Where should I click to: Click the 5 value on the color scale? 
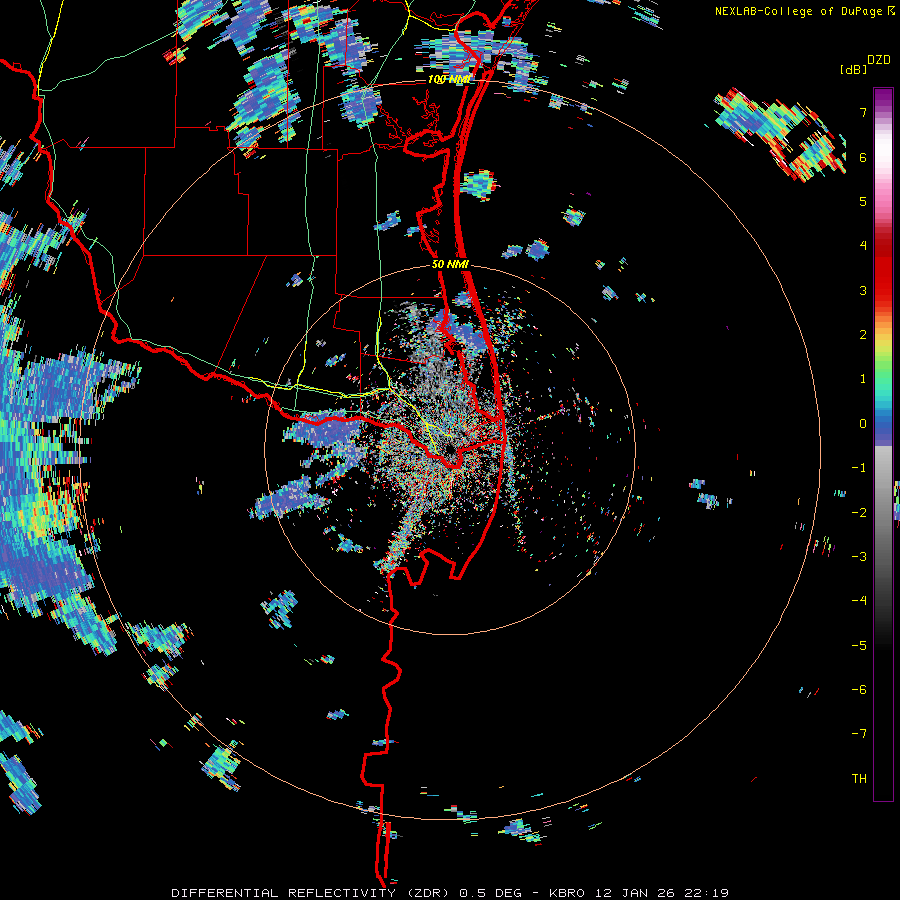(x=863, y=201)
